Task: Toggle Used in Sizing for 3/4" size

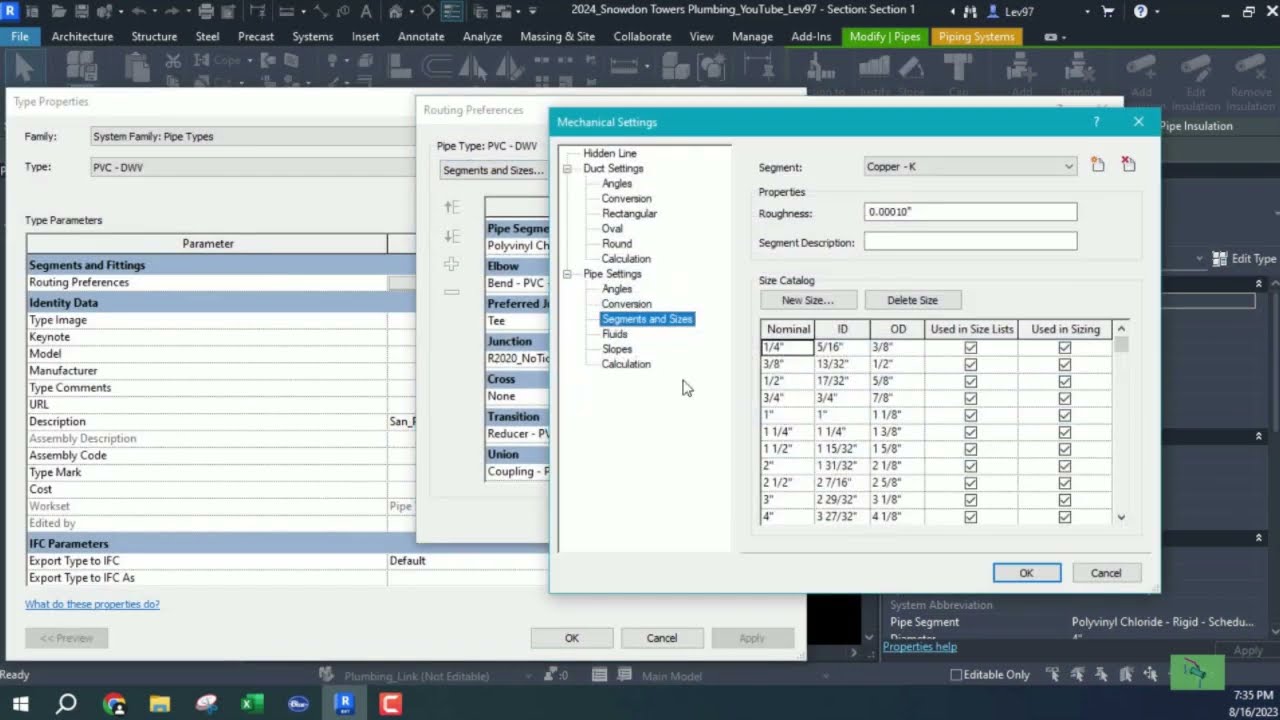Action: [x=1064, y=398]
